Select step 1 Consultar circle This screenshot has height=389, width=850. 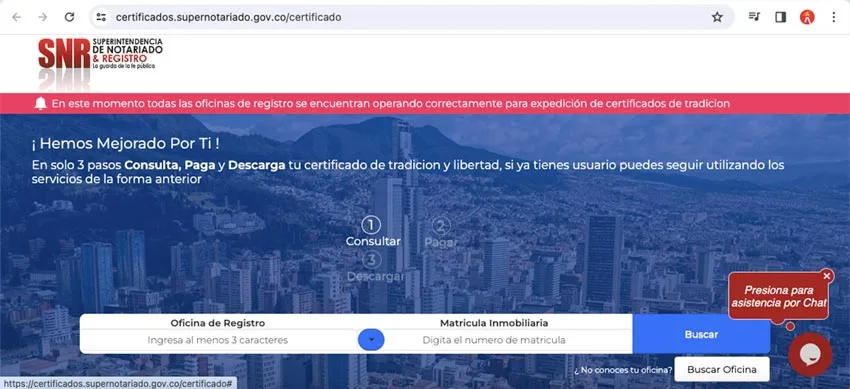coord(371,225)
